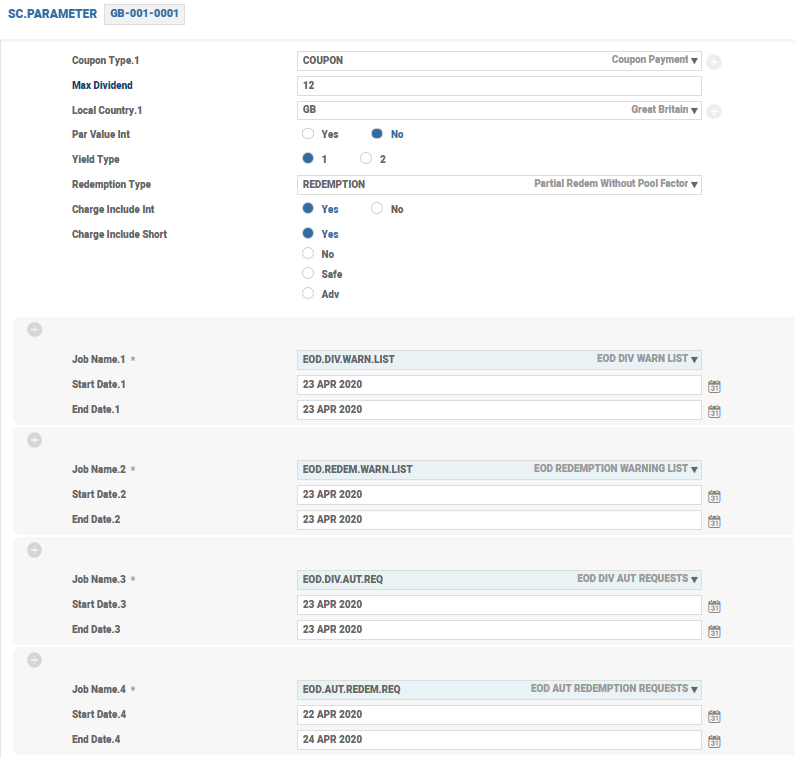Expand the Coupon Type.1 dropdown
Viewport: 794px width, 758px height.
(x=694, y=61)
